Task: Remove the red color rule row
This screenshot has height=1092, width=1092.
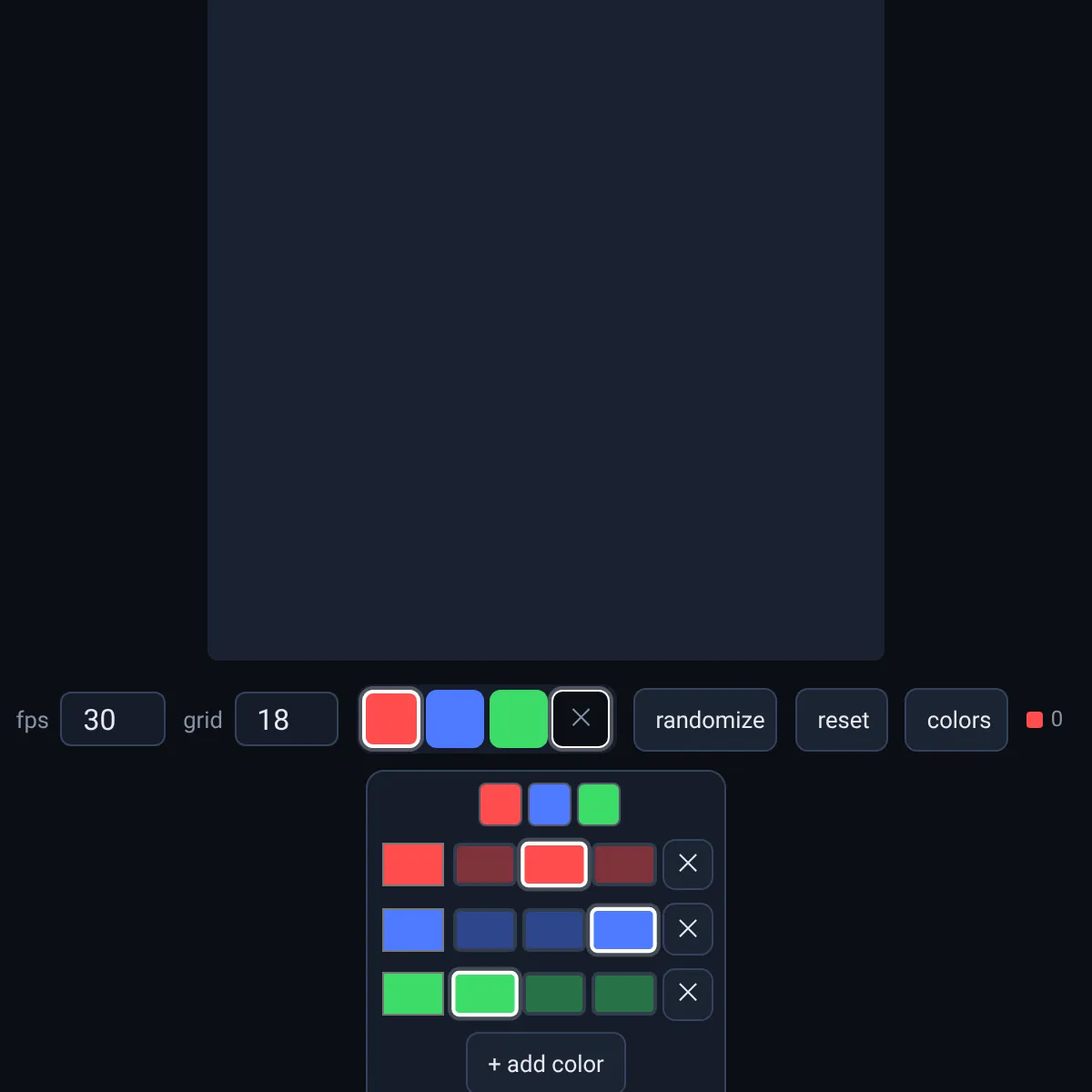Action: click(x=688, y=864)
